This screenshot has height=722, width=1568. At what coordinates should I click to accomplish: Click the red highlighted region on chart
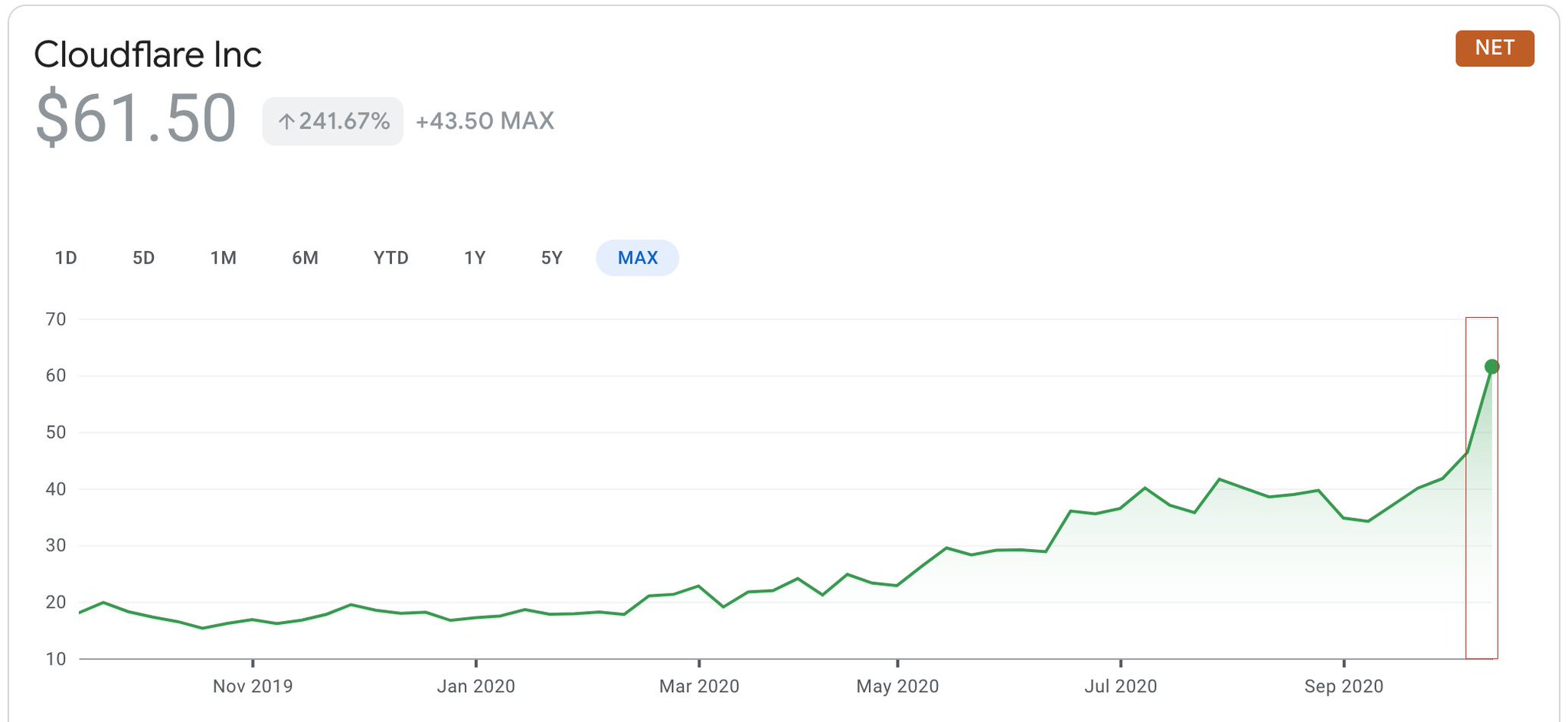(x=1481, y=536)
